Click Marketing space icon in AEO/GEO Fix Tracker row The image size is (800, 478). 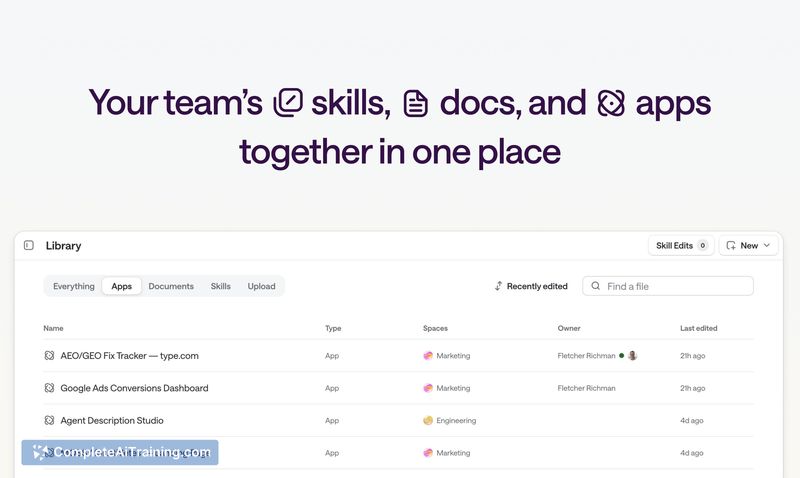click(428, 356)
